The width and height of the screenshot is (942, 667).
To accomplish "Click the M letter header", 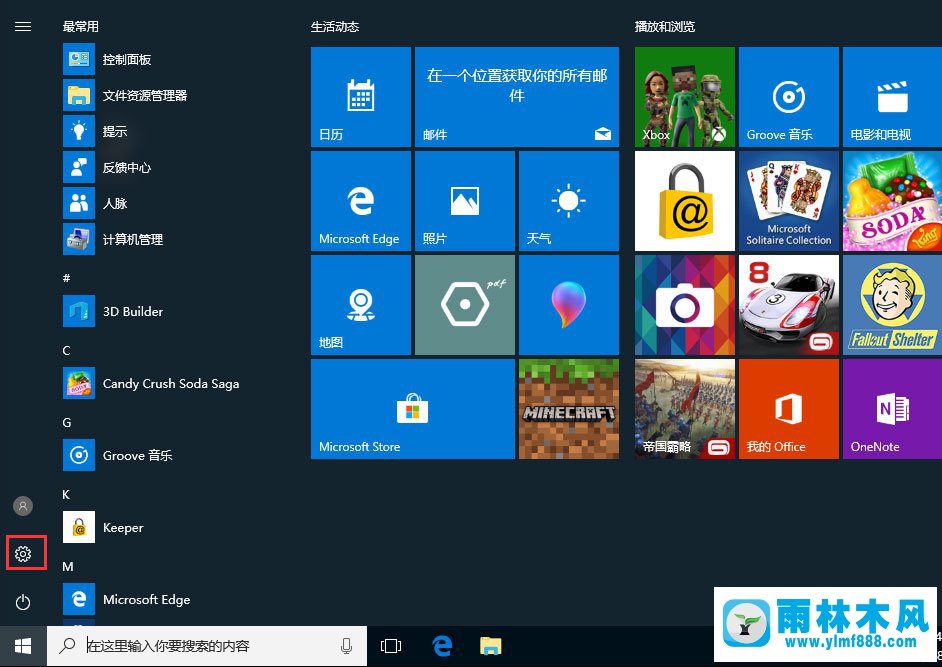I will pyautogui.click(x=68, y=567).
